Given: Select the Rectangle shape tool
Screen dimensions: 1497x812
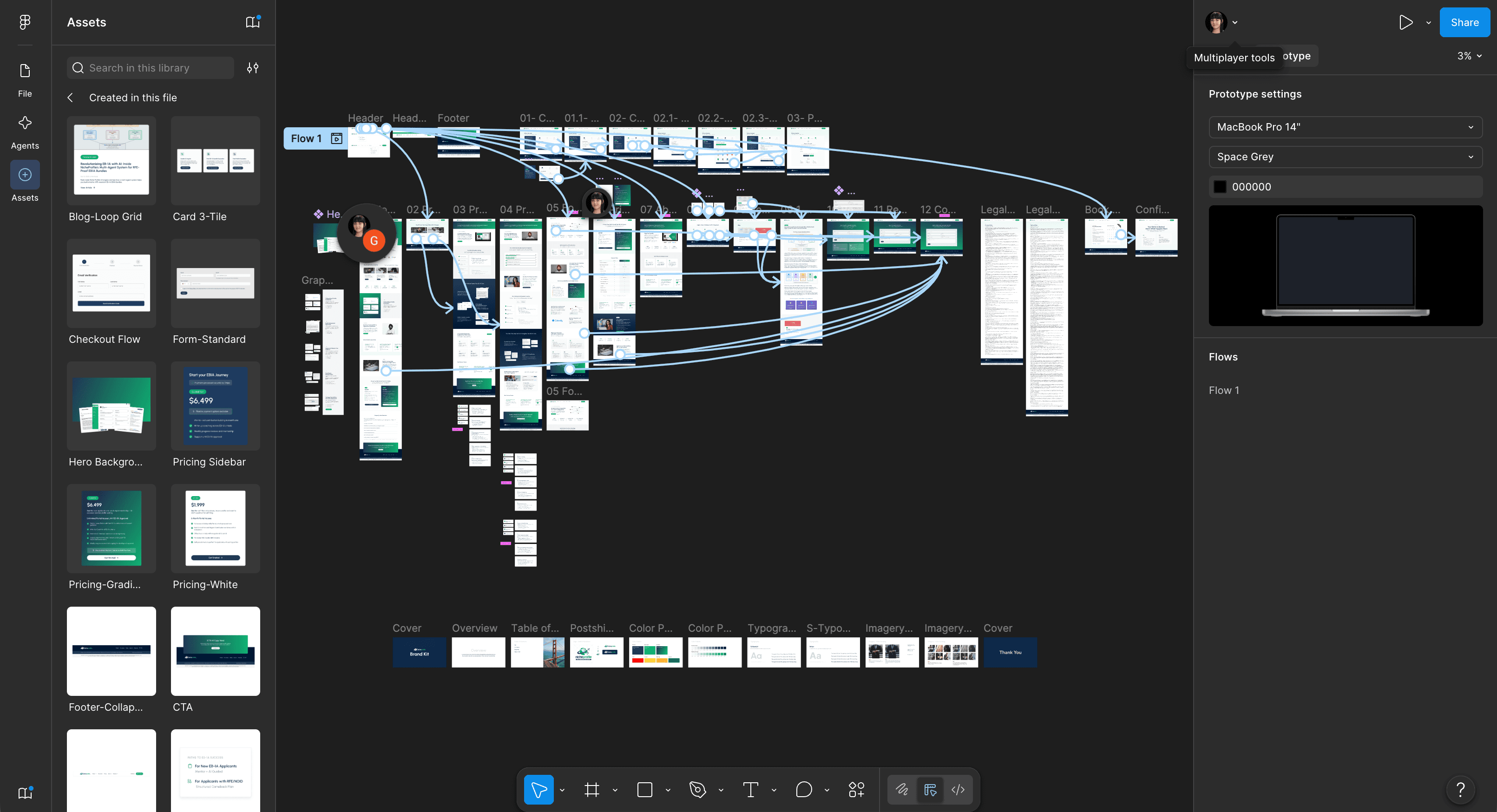Looking at the screenshot, I should click(644, 790).
